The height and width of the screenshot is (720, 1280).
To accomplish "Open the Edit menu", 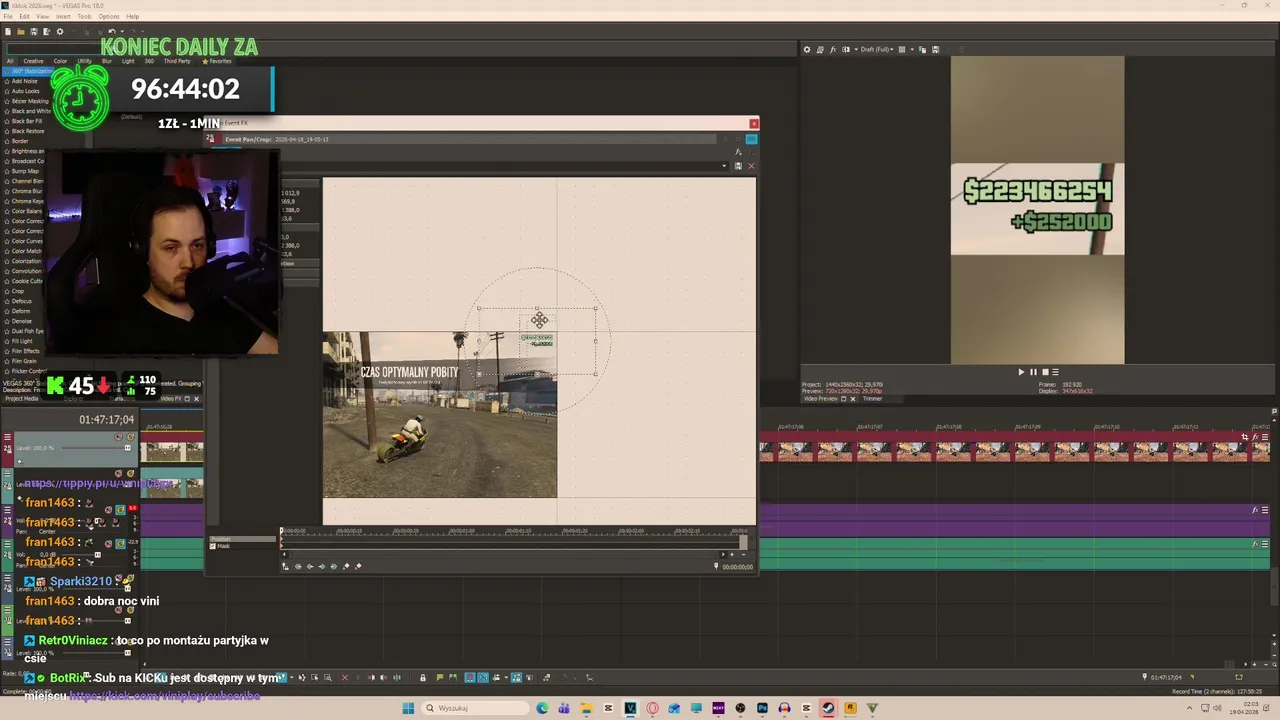I will tap(24, 16).
